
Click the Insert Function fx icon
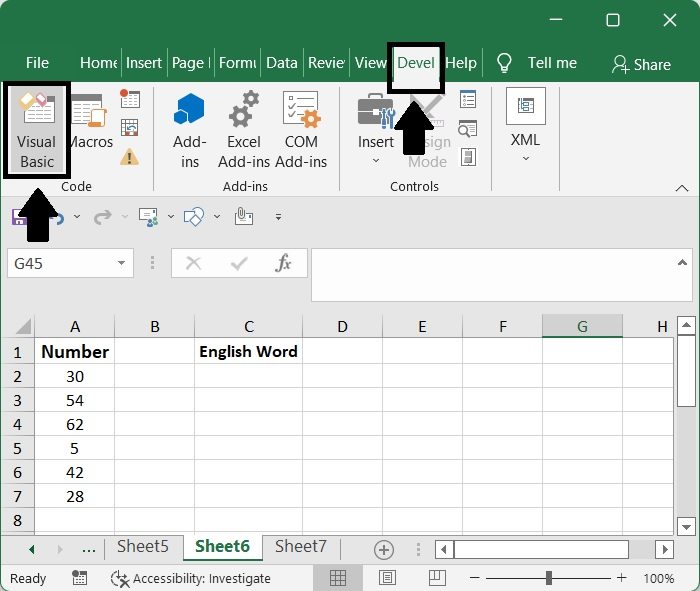(x=284, y=264)
